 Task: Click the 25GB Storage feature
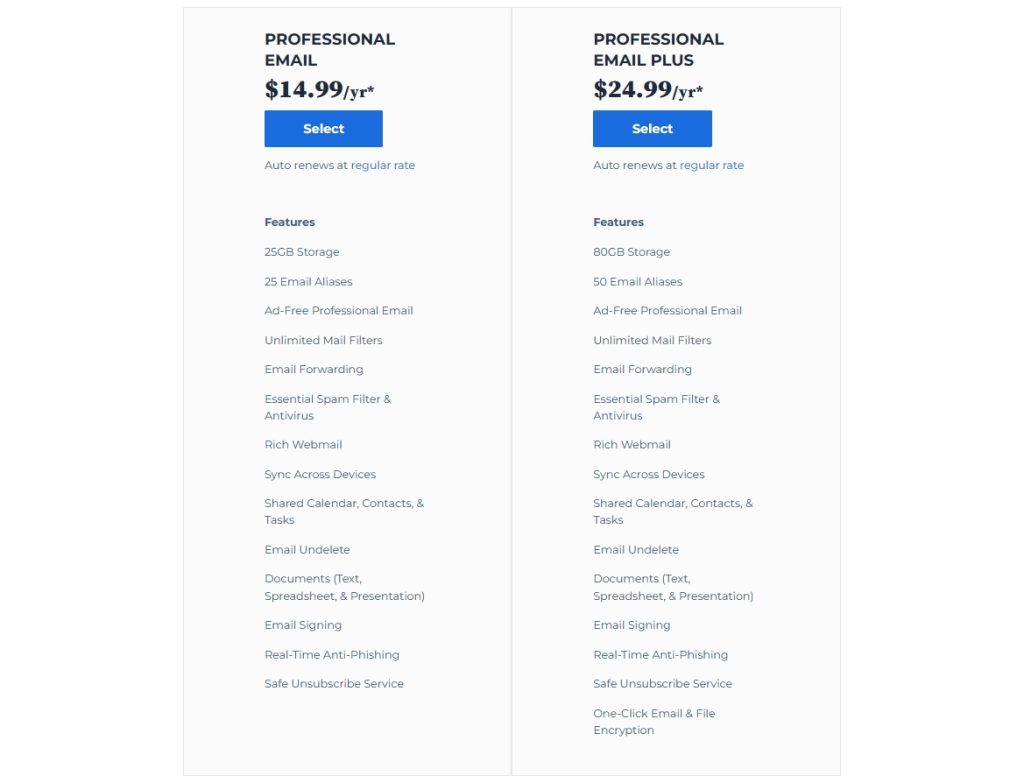tap(302, 252)
